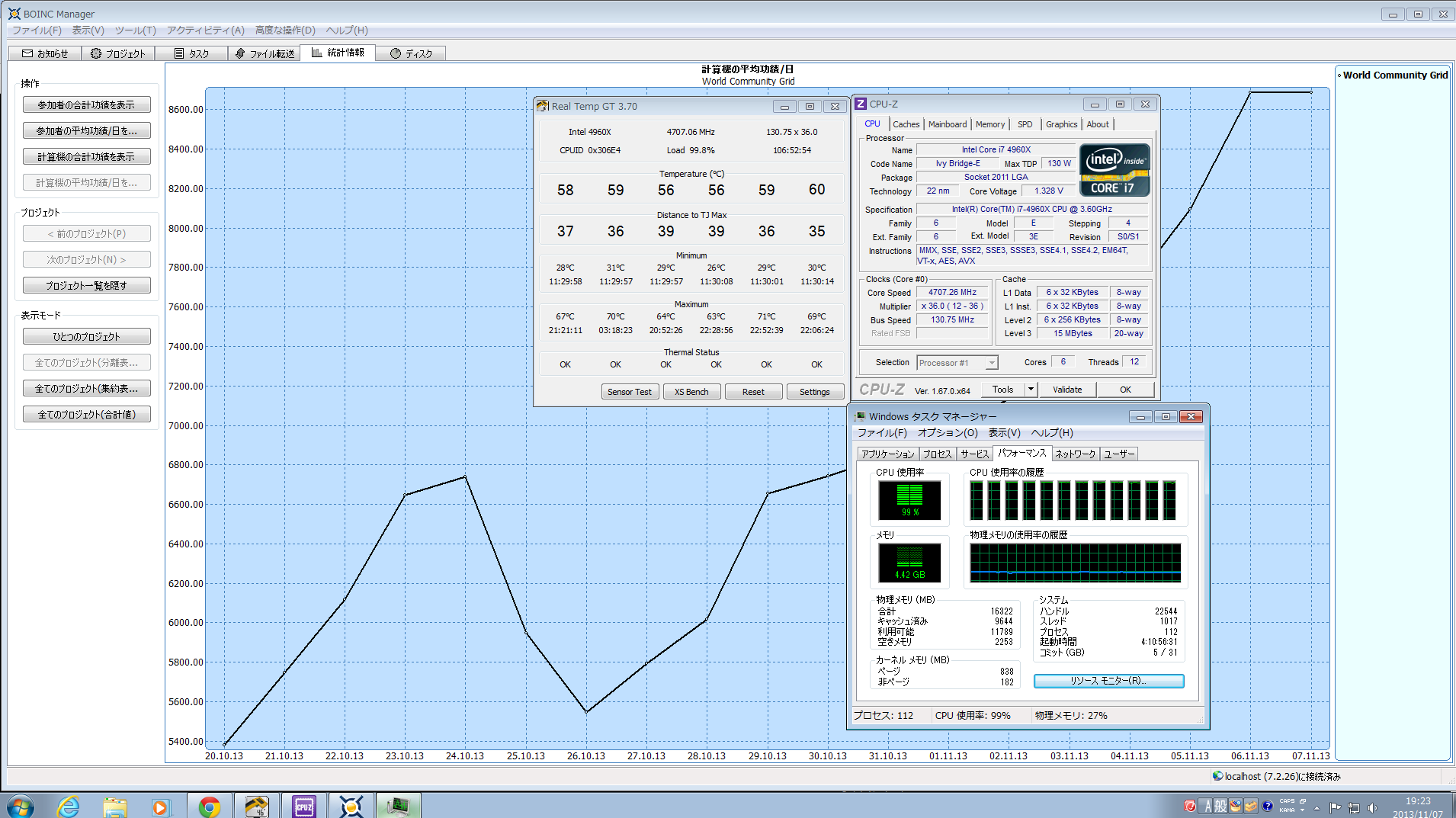Open Real Temp from the taskbar

(x=256, y=807)
